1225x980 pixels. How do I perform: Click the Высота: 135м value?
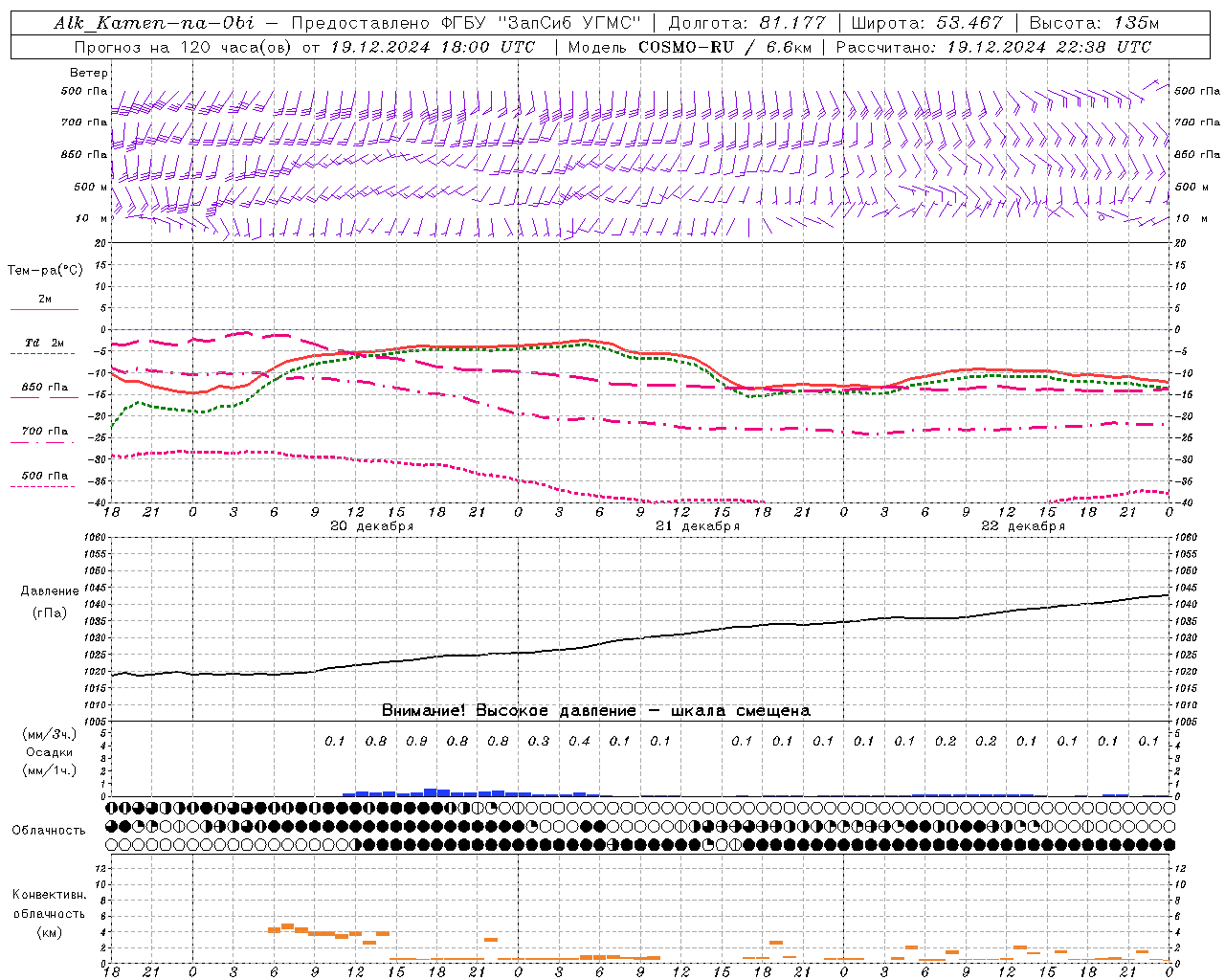[1095, 23]
